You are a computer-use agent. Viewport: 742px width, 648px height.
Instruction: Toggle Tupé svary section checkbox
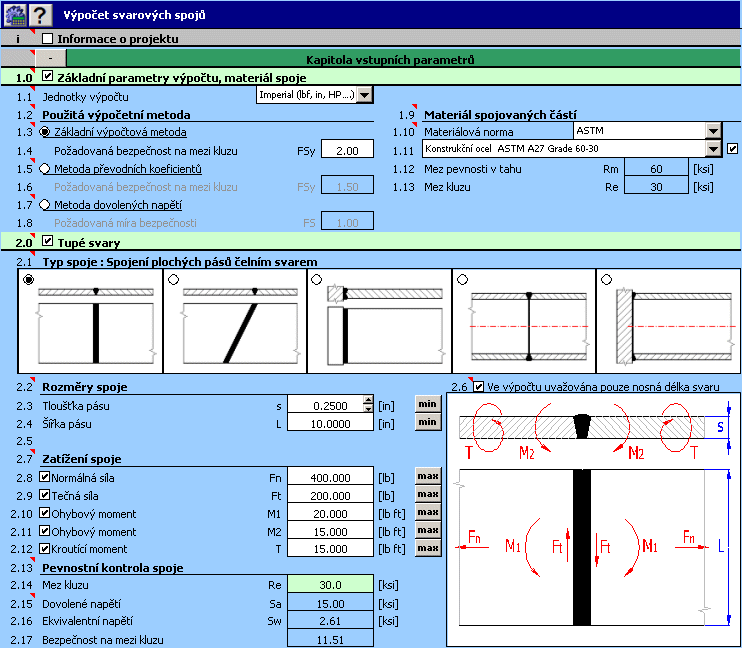pyautogui.click(x=48, y=242)
